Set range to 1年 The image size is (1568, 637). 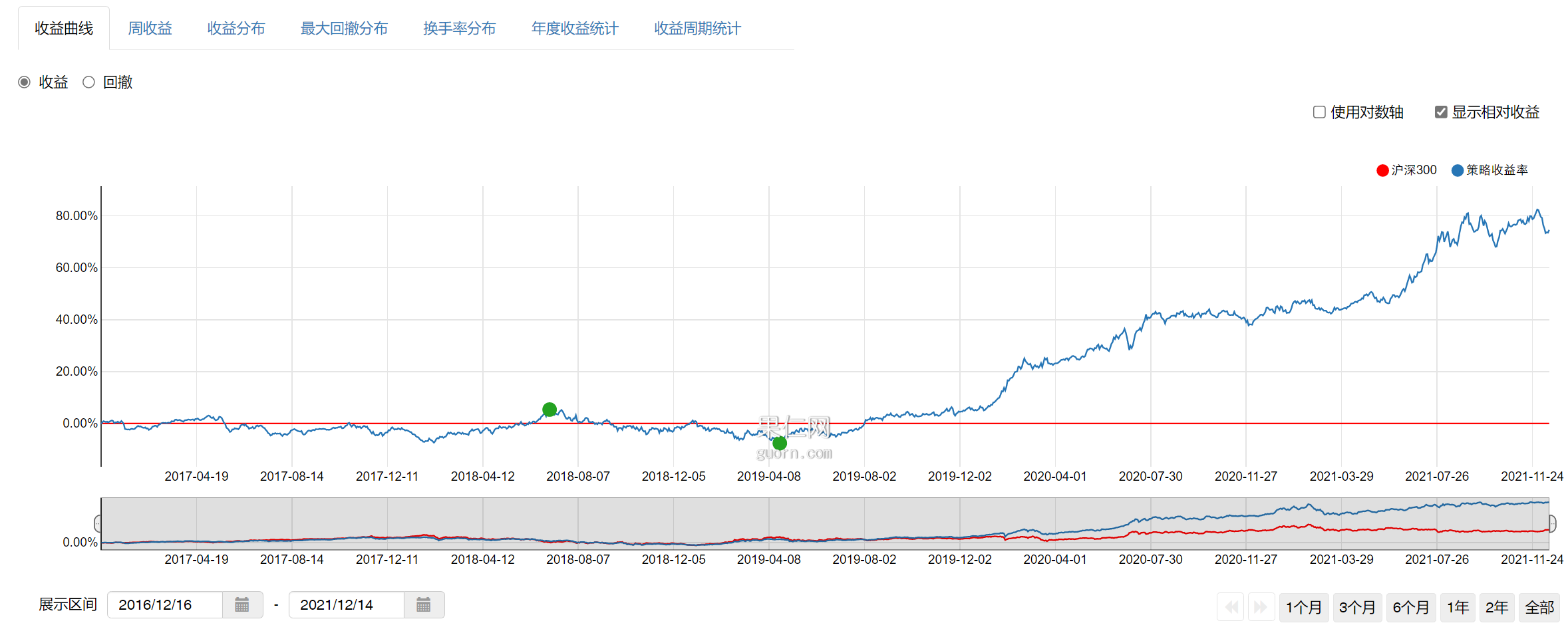coord(1458,607)
